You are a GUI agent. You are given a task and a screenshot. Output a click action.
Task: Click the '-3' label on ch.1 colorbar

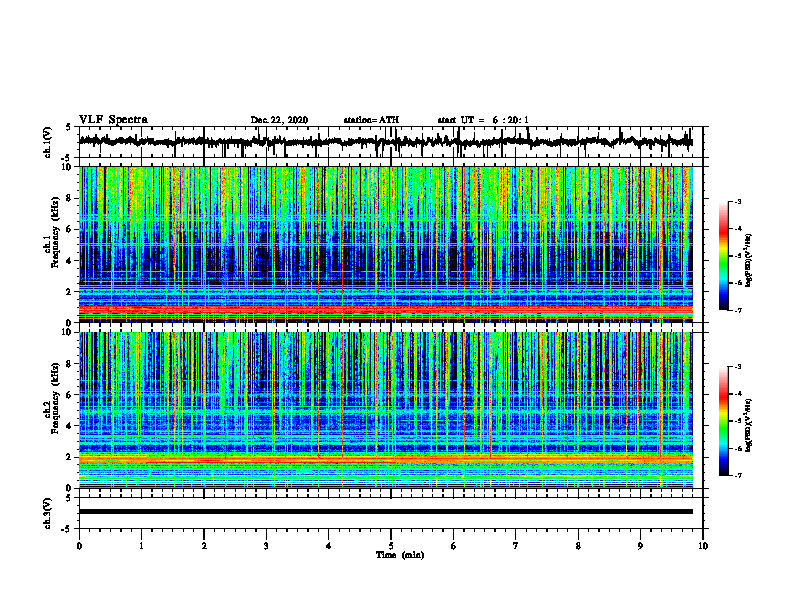coord(737,201)
